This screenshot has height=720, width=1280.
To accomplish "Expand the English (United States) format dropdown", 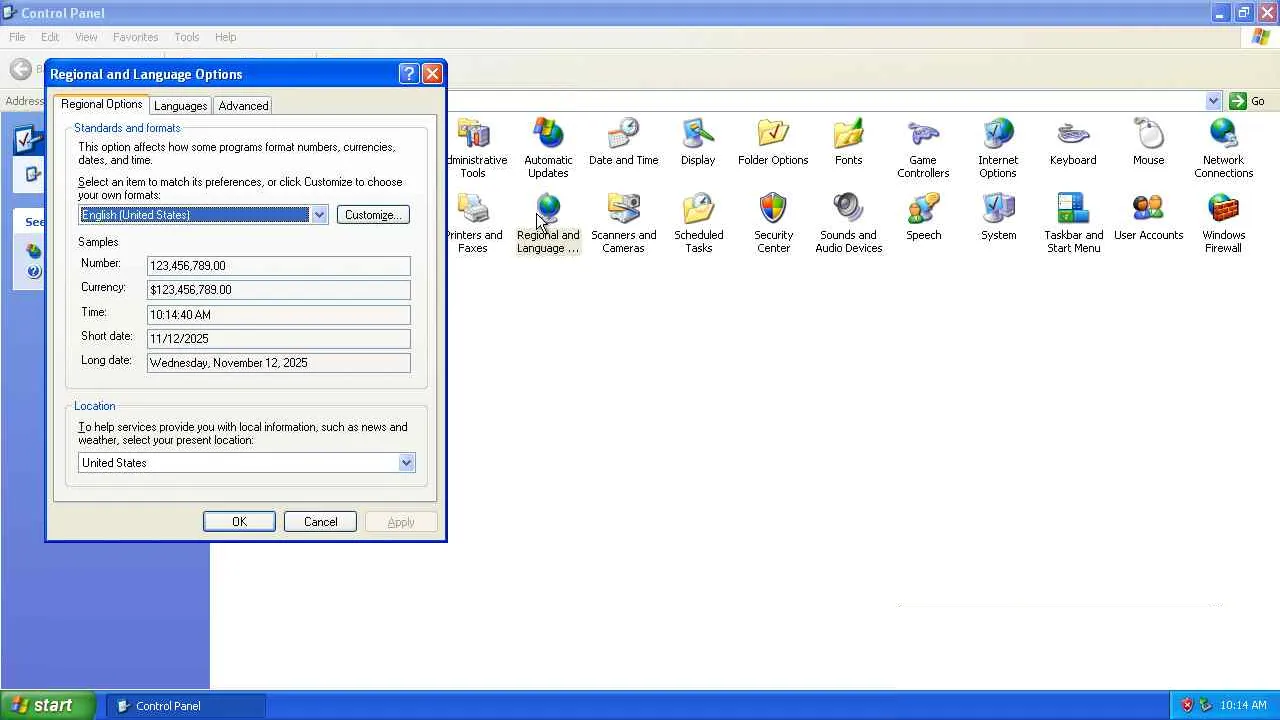I will coord(319,215).
